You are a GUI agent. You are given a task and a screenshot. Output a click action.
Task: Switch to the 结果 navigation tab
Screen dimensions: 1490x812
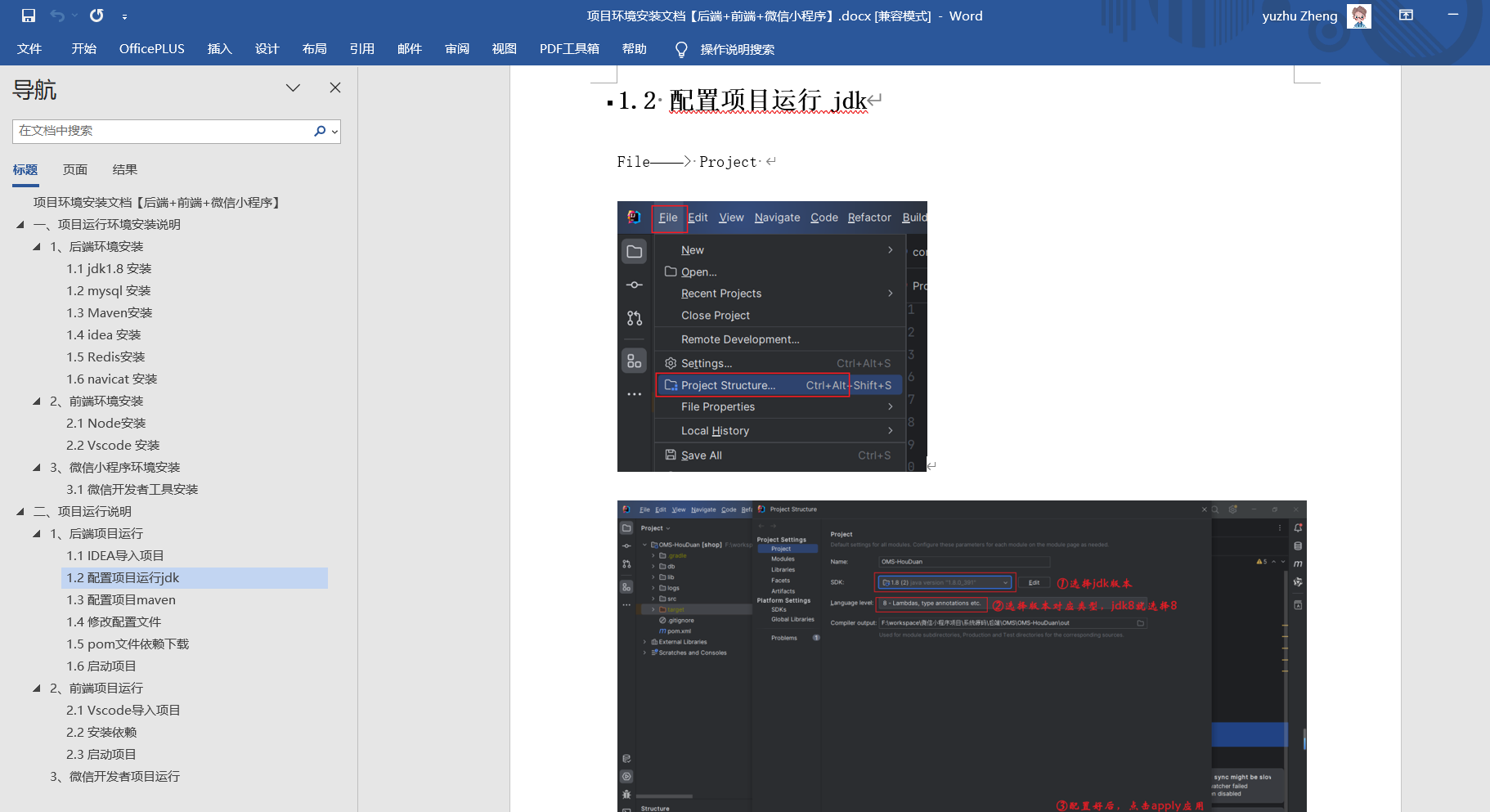coord(125,169)
